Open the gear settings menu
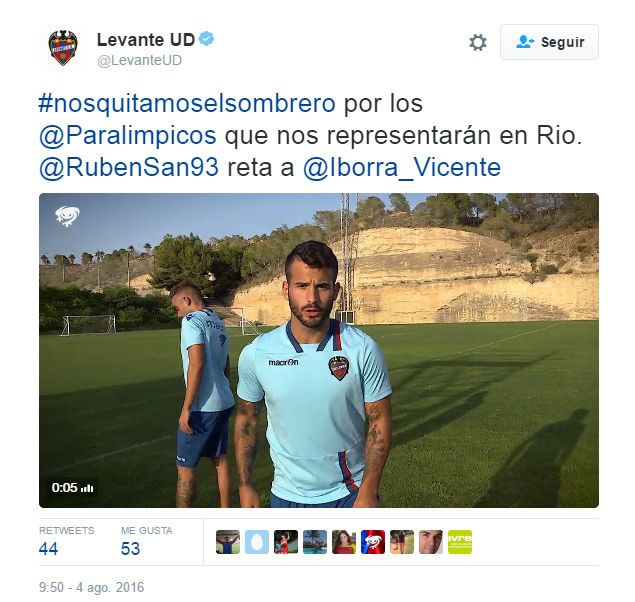 coord(477,42)
